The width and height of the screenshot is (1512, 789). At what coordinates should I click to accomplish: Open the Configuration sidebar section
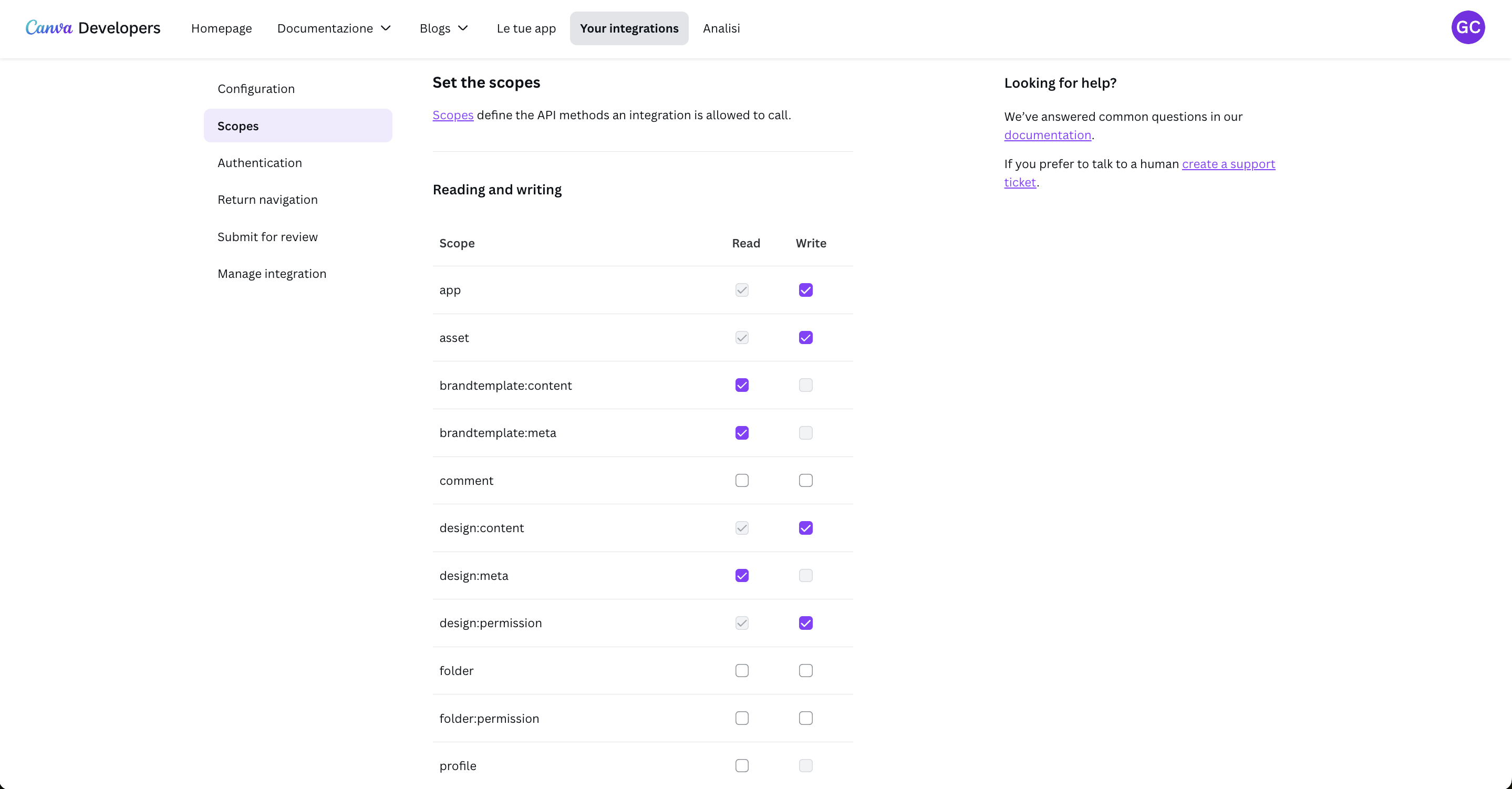pos(298,89)
